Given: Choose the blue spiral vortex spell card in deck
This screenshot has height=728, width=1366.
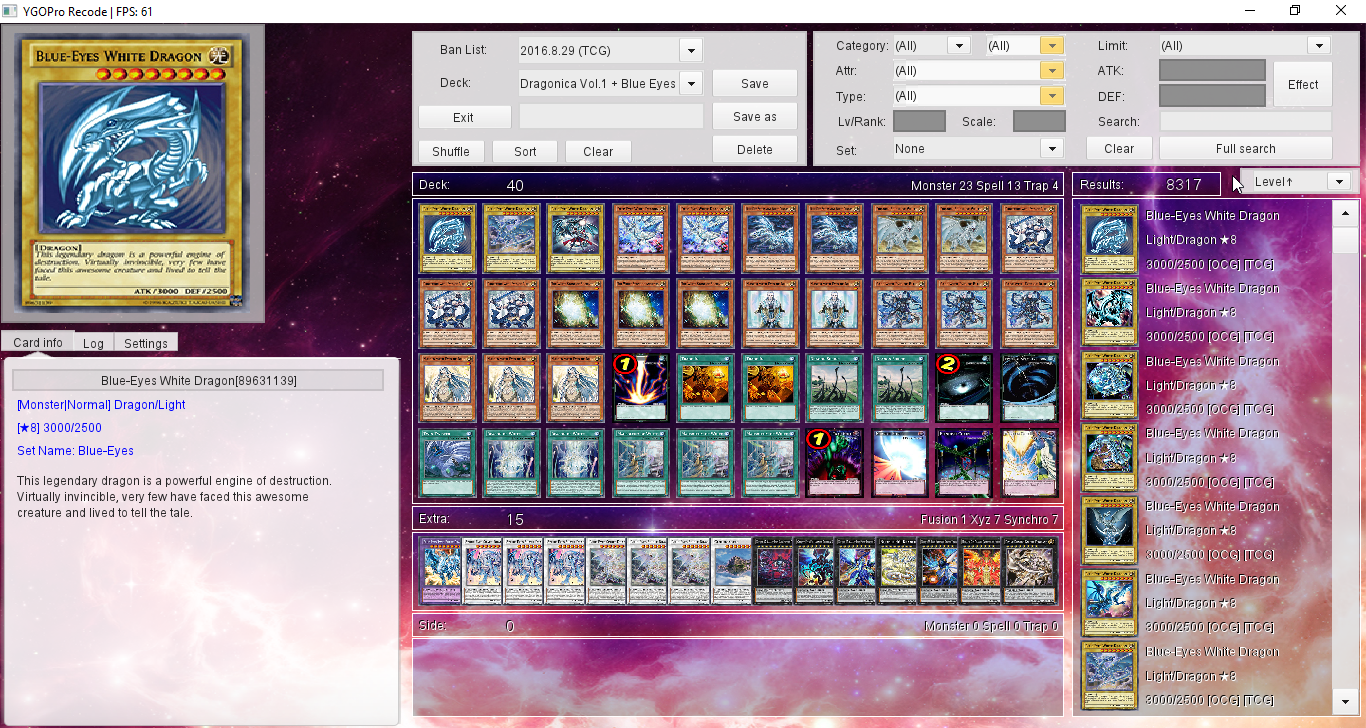Looking at the screenshot, I should 1029,388.
